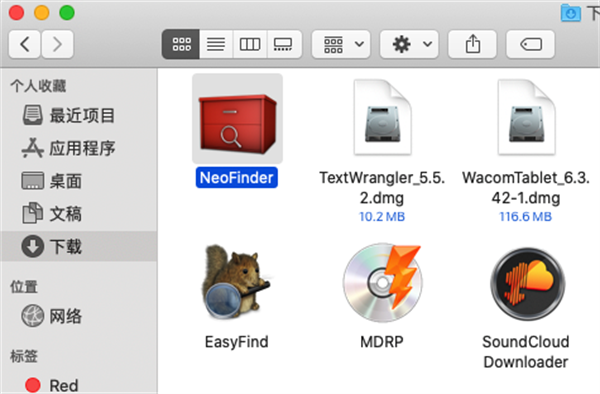
Task: Click the Share toolbar icon
Action: [473, 44]
